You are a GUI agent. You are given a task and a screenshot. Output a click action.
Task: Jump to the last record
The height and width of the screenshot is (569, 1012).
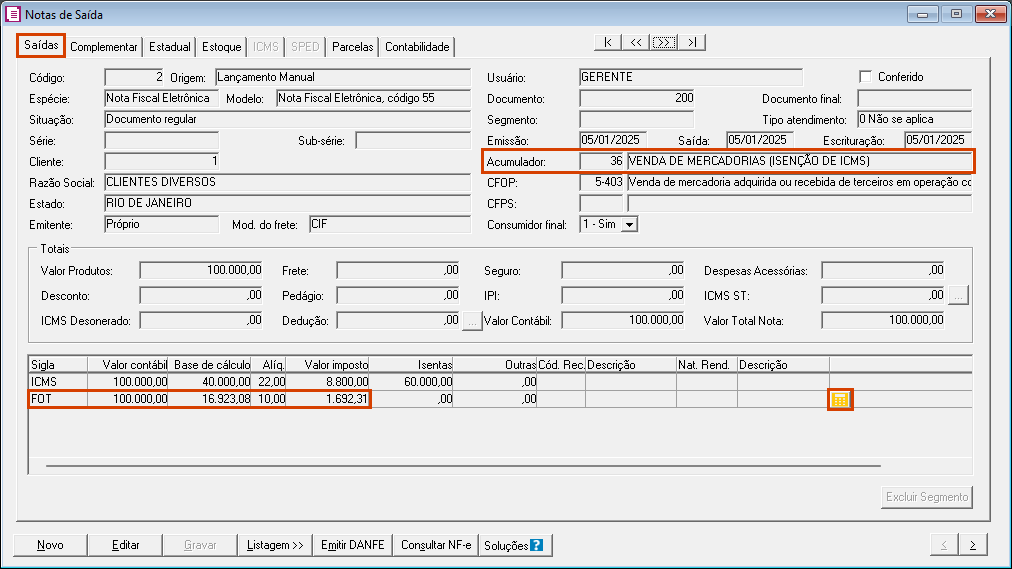click(x=692, y=42)
